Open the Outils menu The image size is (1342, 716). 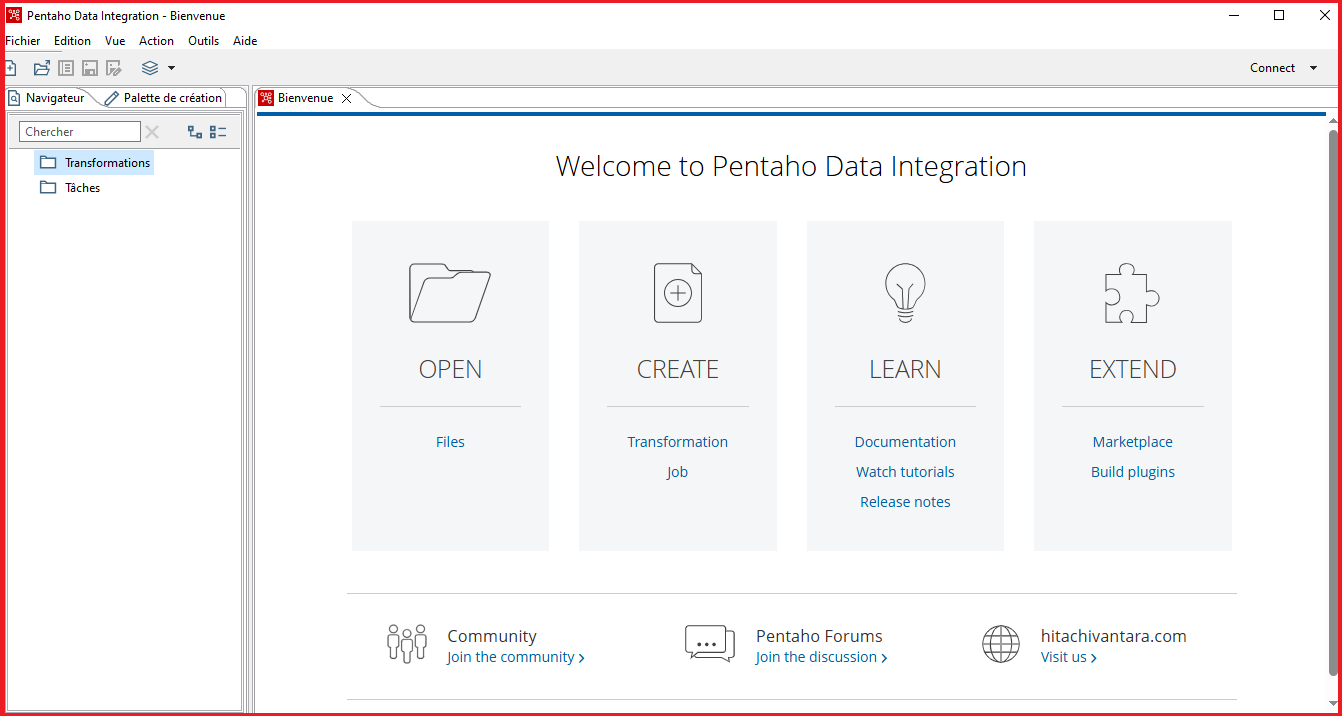pyautogui.click(x=203, y=41)
